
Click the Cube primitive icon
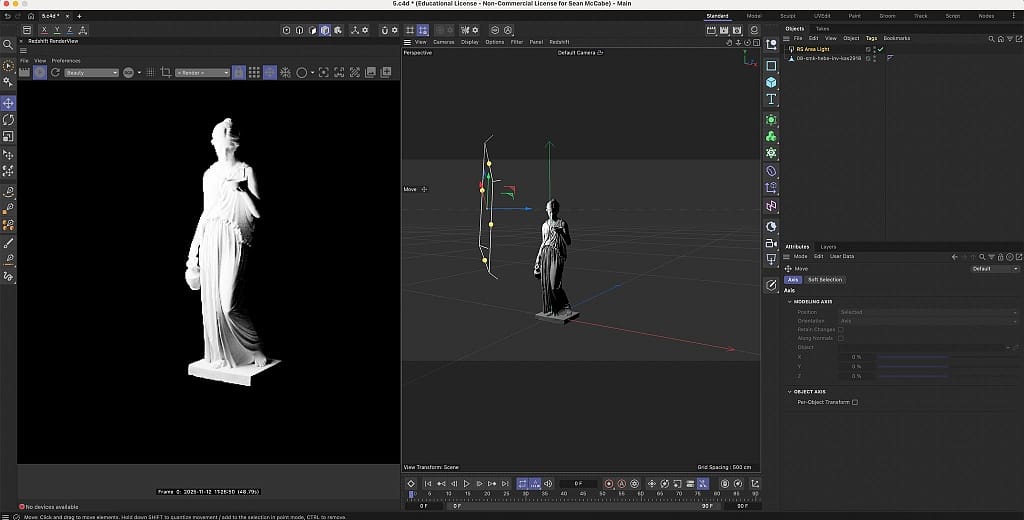pyautogui.click(x=771, y=82)
